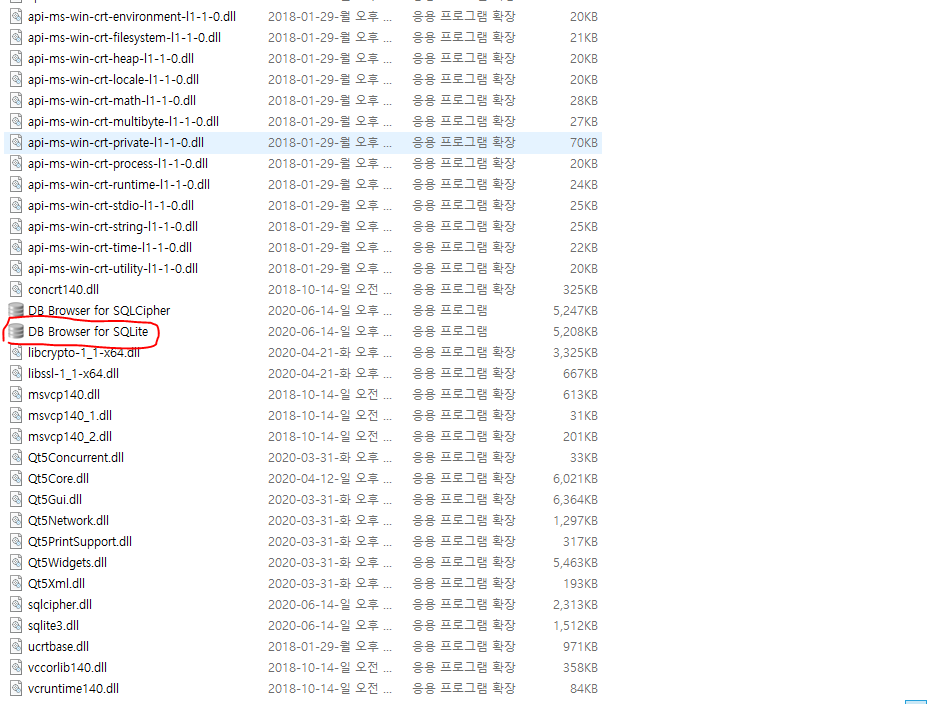Click the file icon of Qt5Widgets.dll

(17, 562)
